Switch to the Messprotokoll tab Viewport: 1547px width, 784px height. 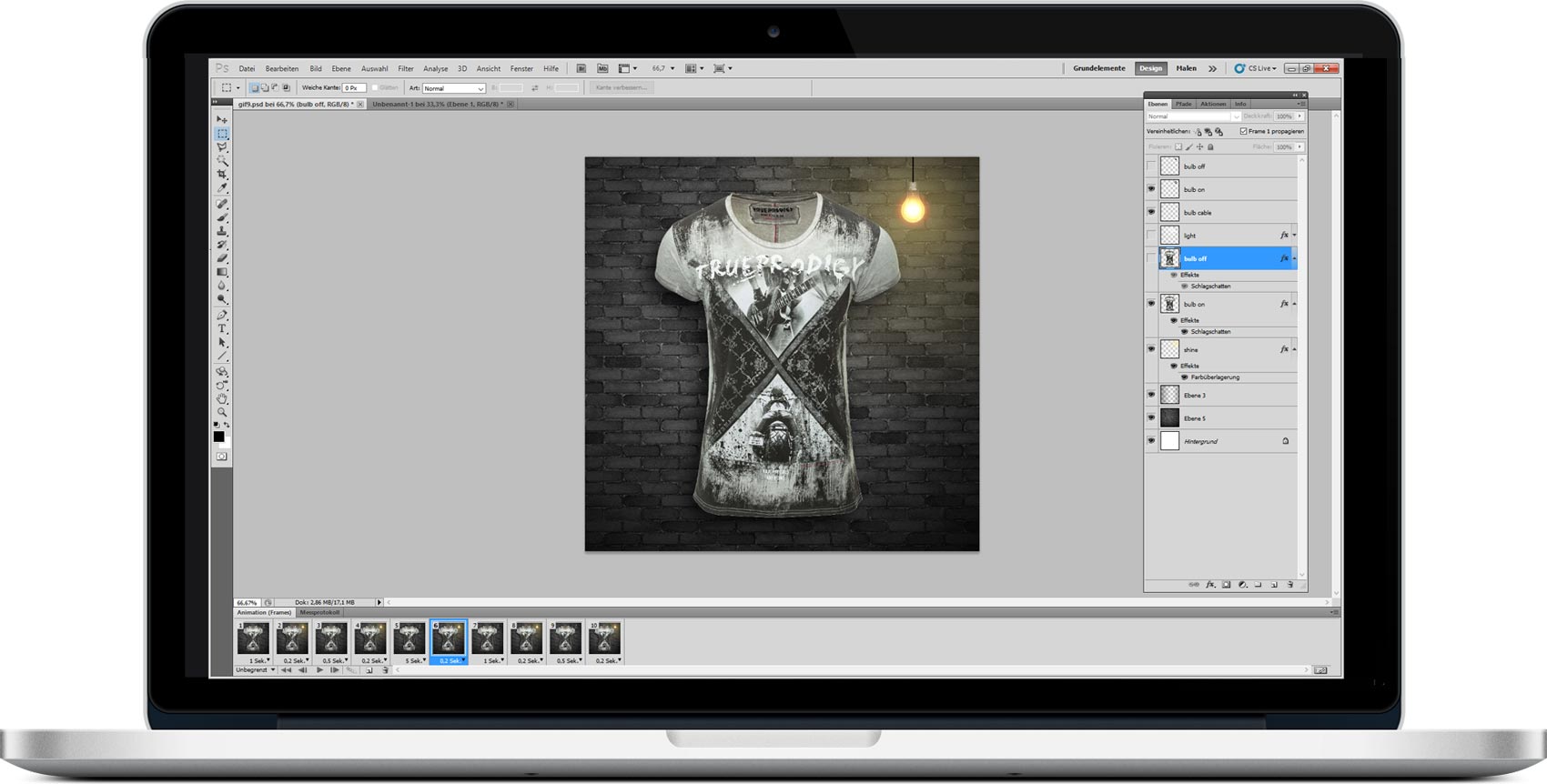(319, 612)
